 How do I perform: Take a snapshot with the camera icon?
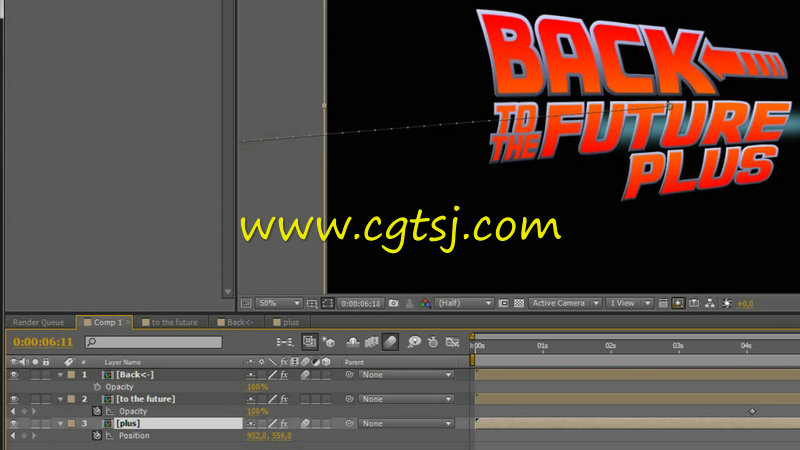[x=393, y=303]
